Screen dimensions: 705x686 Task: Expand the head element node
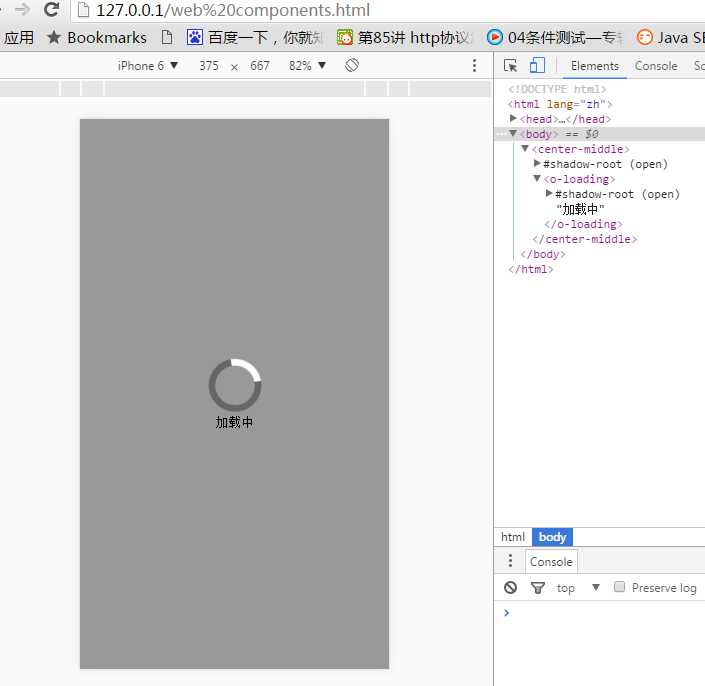click(x=513, y=118)
